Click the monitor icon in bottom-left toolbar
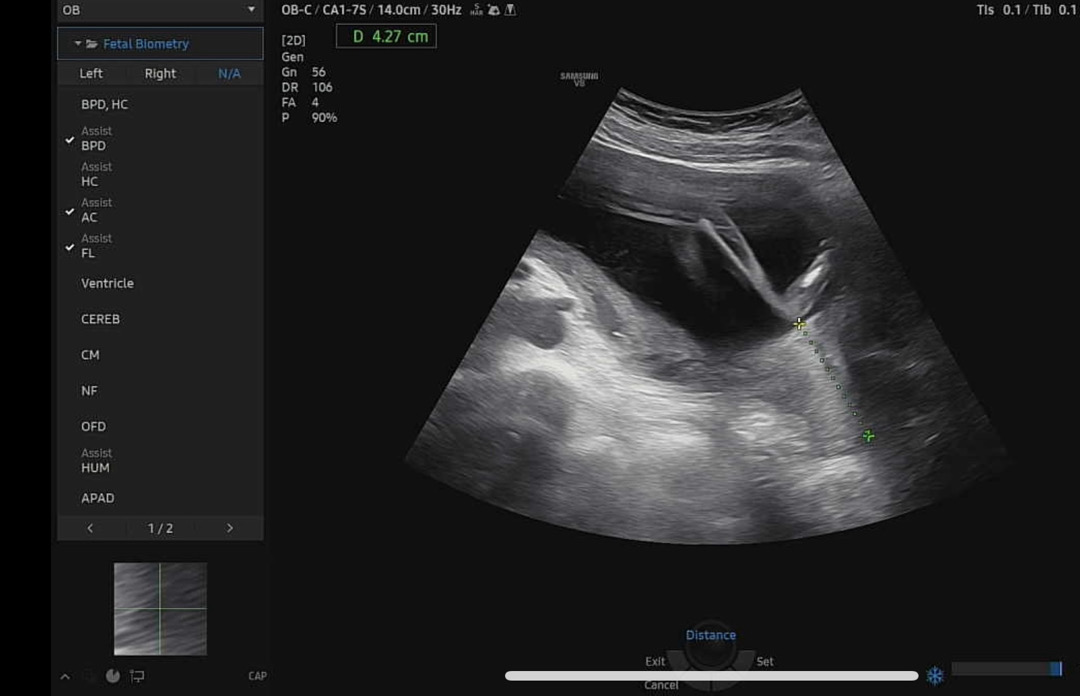This screenshot has height=696, width=1080. [x=138, y=676]
